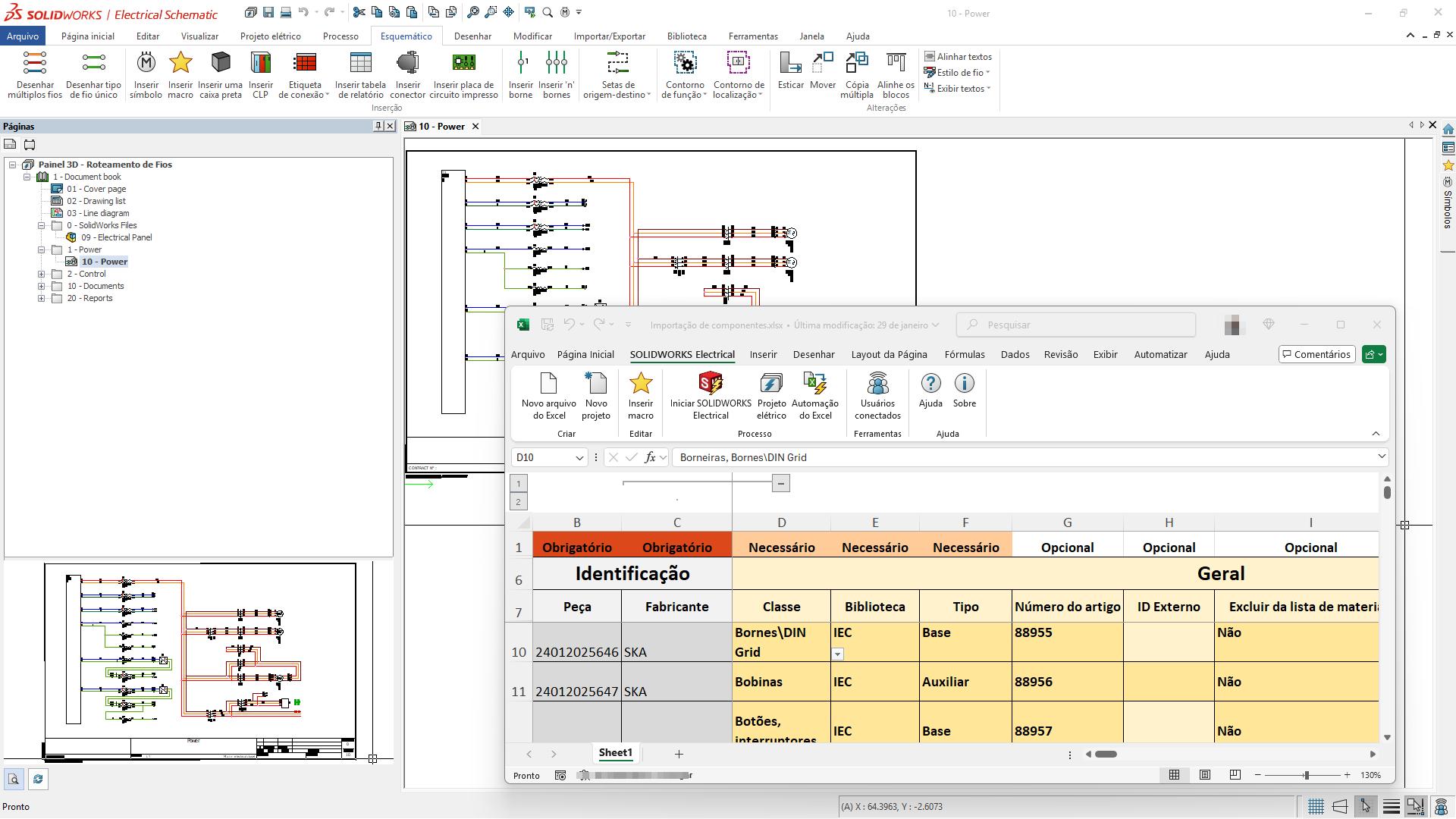Viewport: 1456px width, 819px height.
Task: Collapse the Excel ribbon chevron
Action: coord(1376,434)
